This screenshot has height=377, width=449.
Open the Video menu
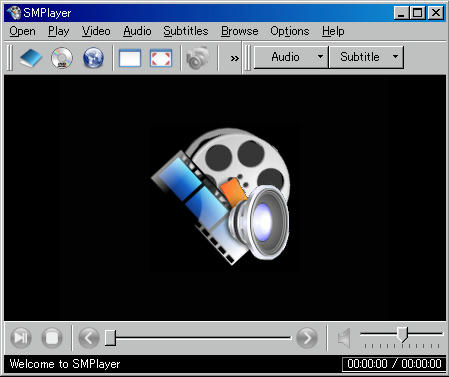coord(96,31)
